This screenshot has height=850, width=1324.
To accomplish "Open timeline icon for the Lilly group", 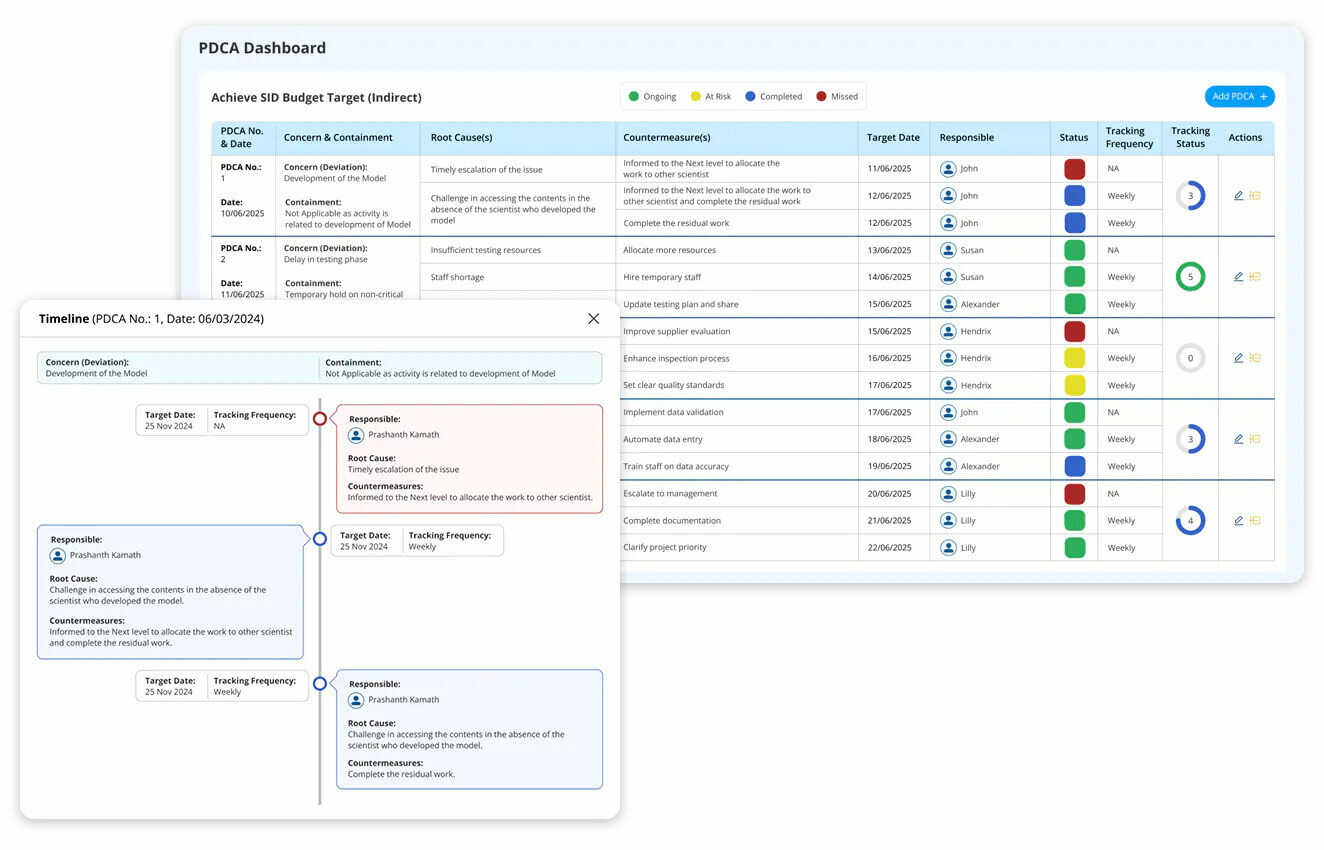I will click(1255, 521).
